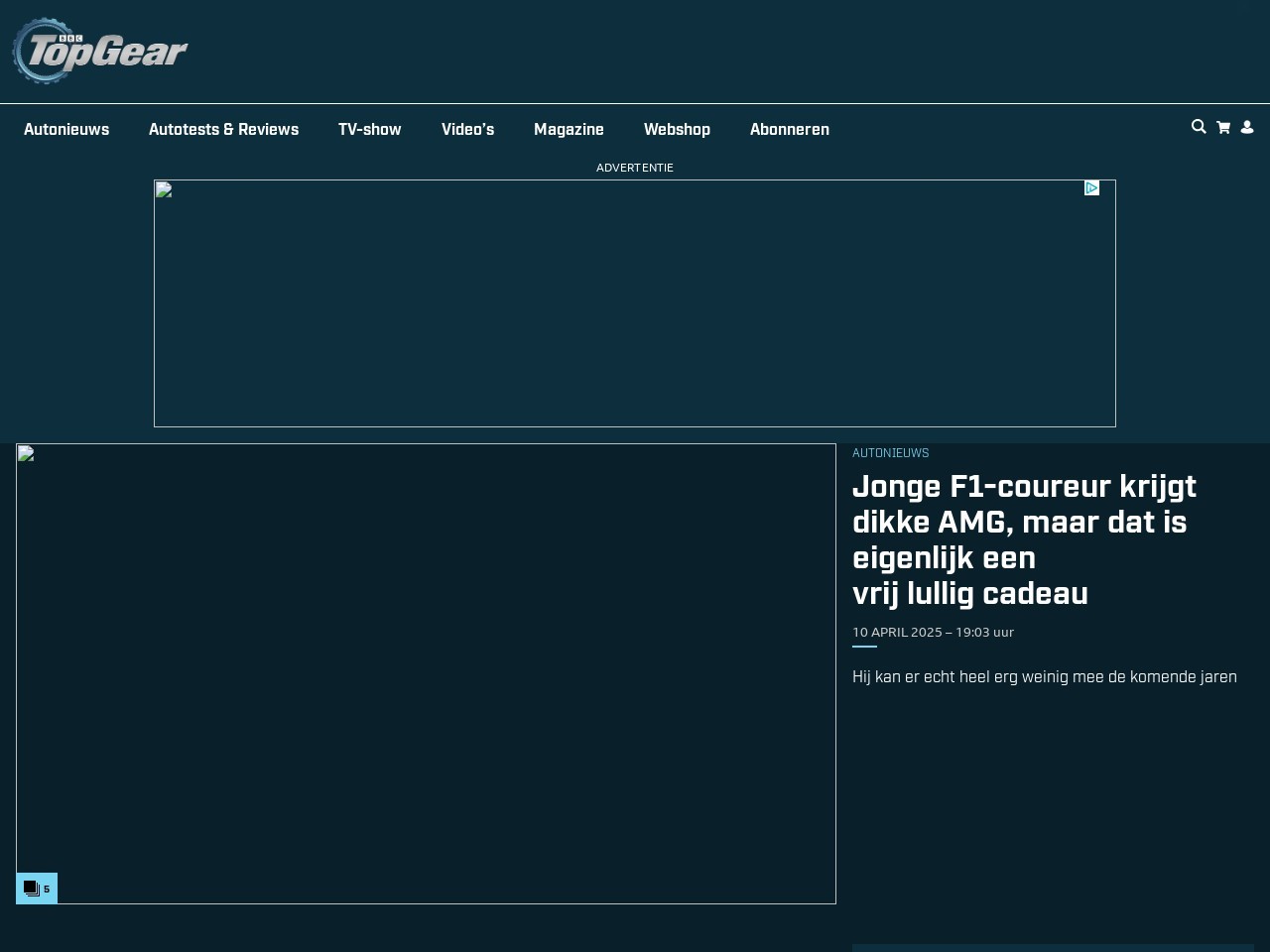Viewport: 1270px width, 952px height.
Task: Open the Video's section
Action: click(467, 130)
